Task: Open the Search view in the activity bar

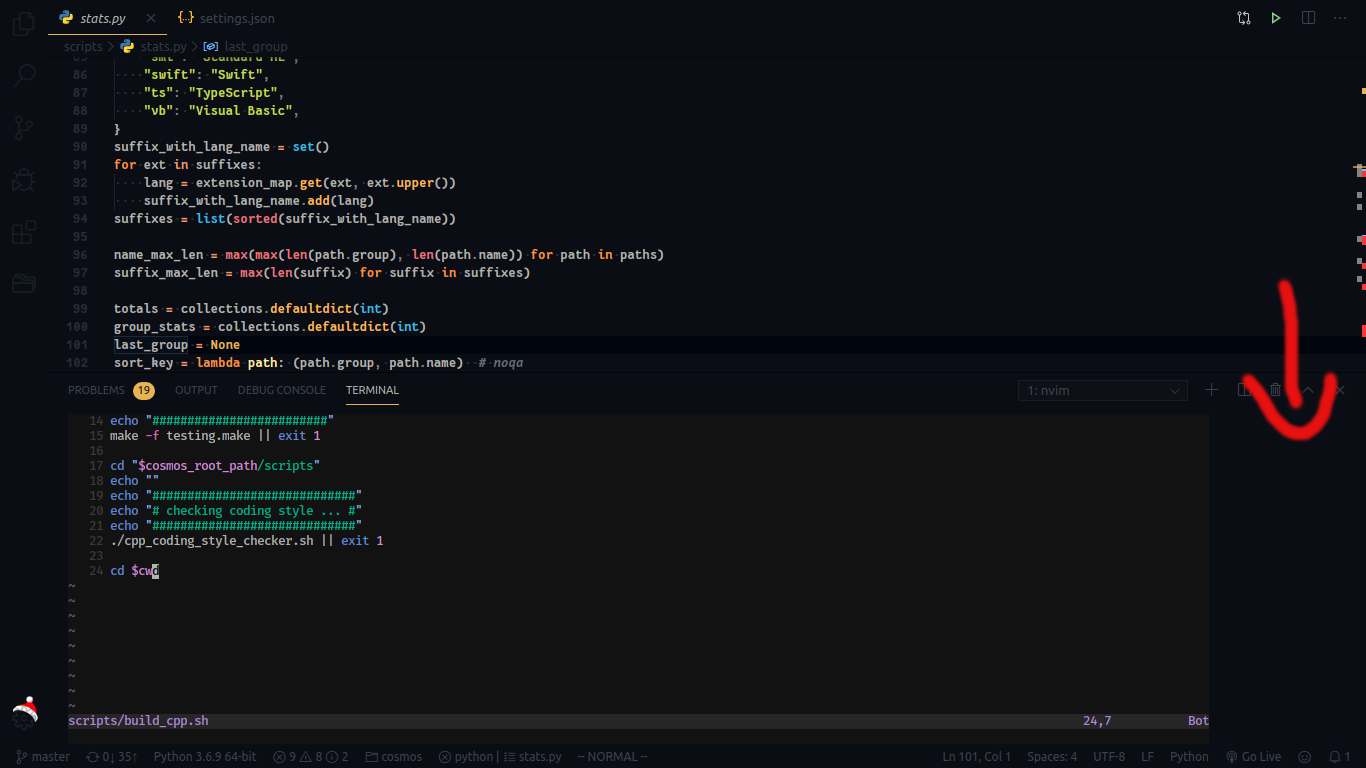Action: point(24,75)
